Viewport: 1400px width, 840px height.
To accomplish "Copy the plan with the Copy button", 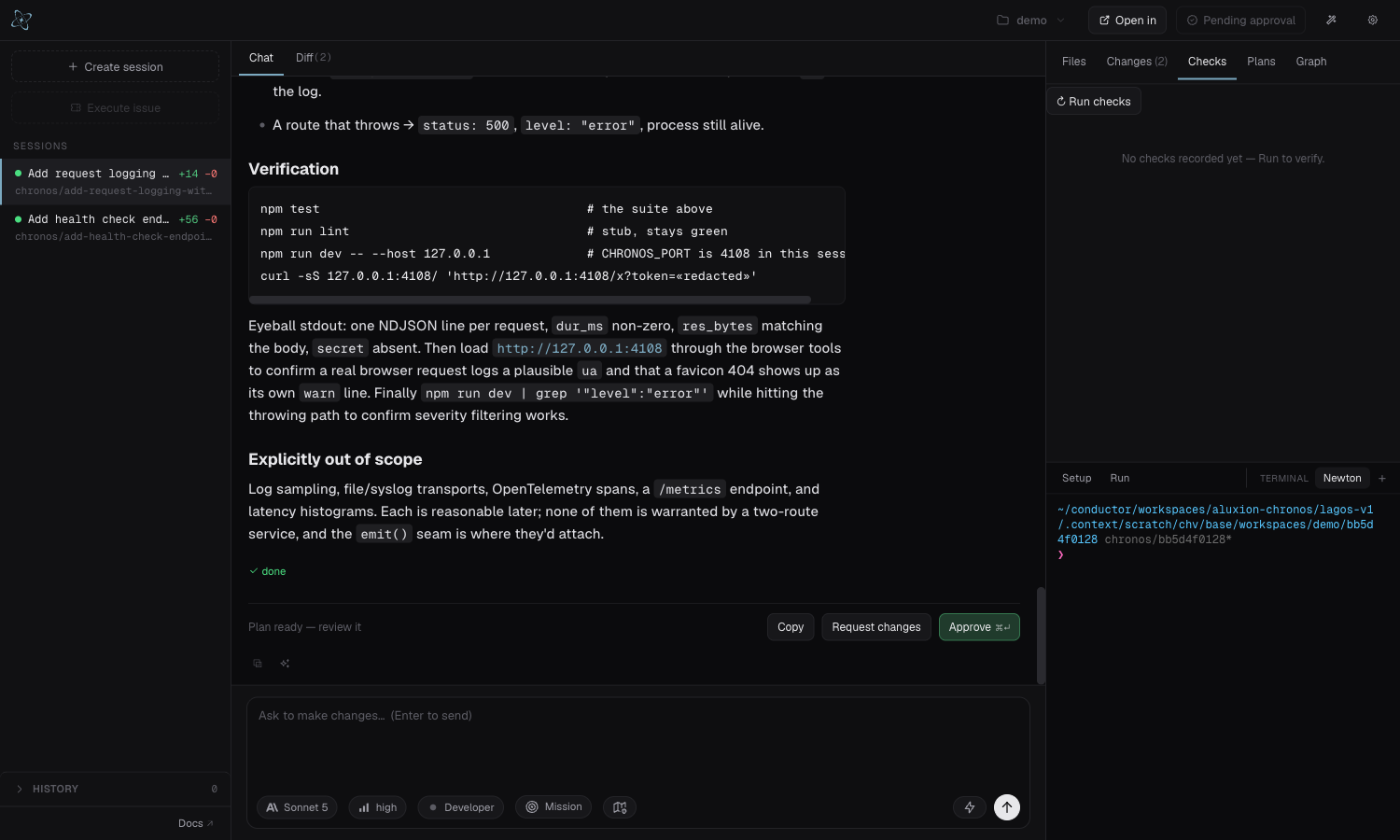I will tap(791, 627).
